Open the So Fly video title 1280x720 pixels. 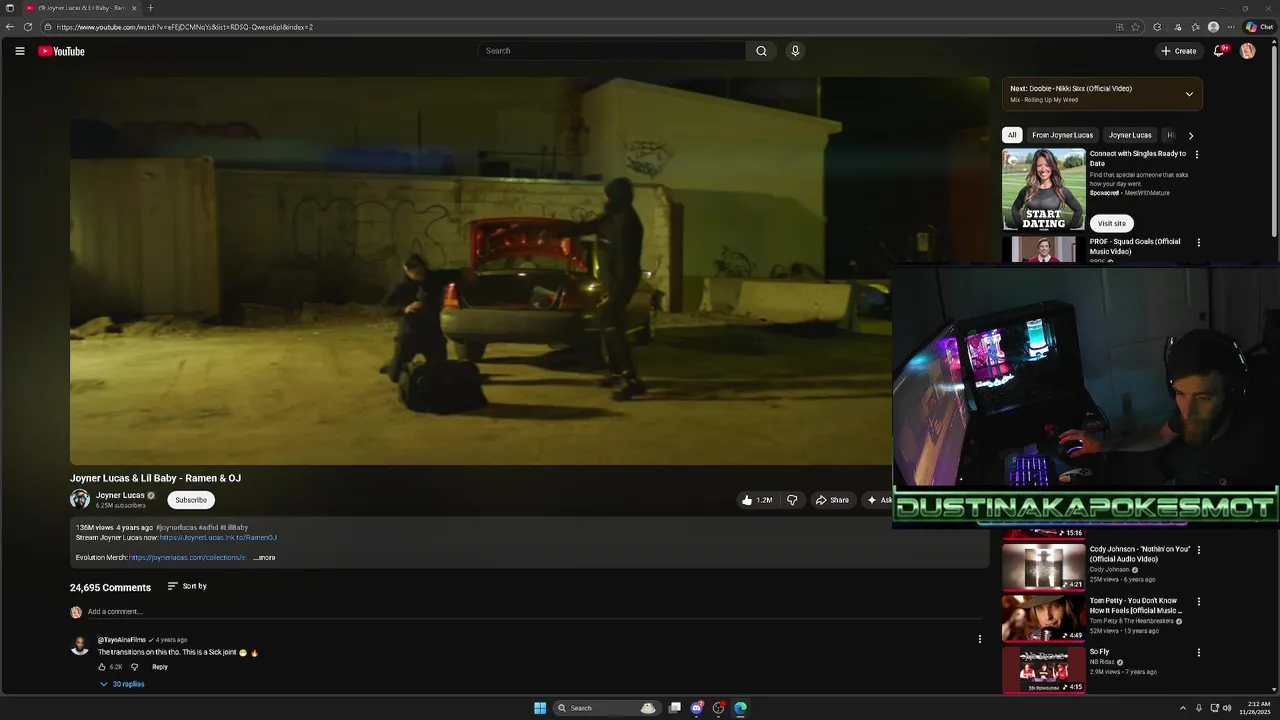(x=1100, y=652)
